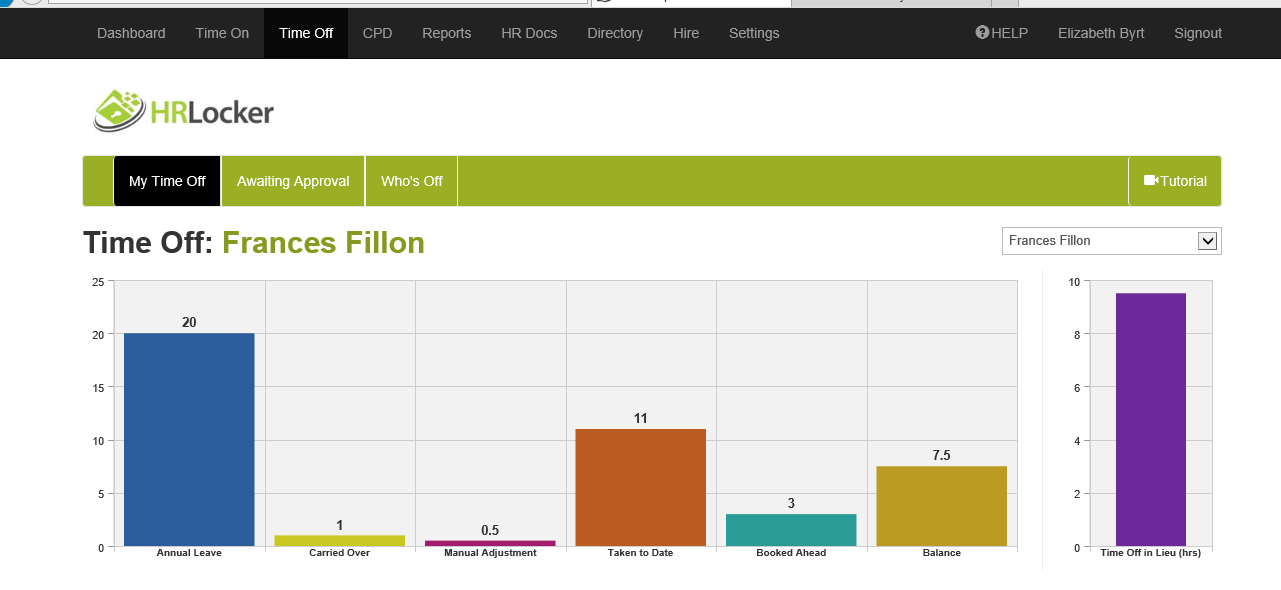Go to Time On in navigation
Screen dimensions: 1281x590
coord(222,33)
